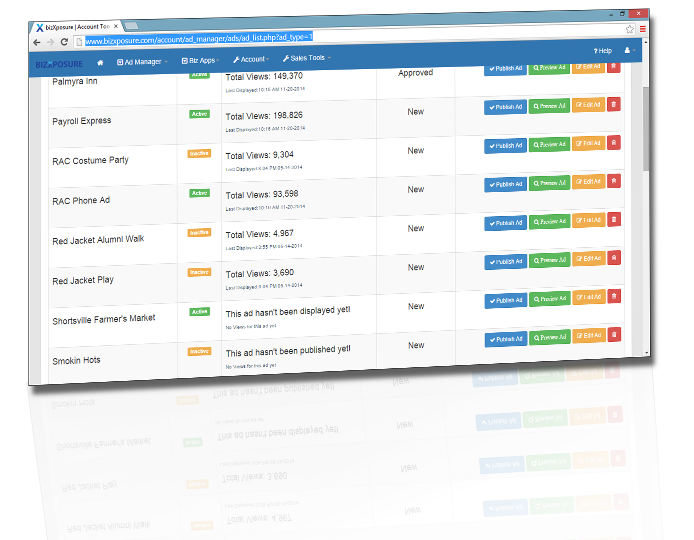Click the Active badge for Payroll Express

(x=200, y=114)
